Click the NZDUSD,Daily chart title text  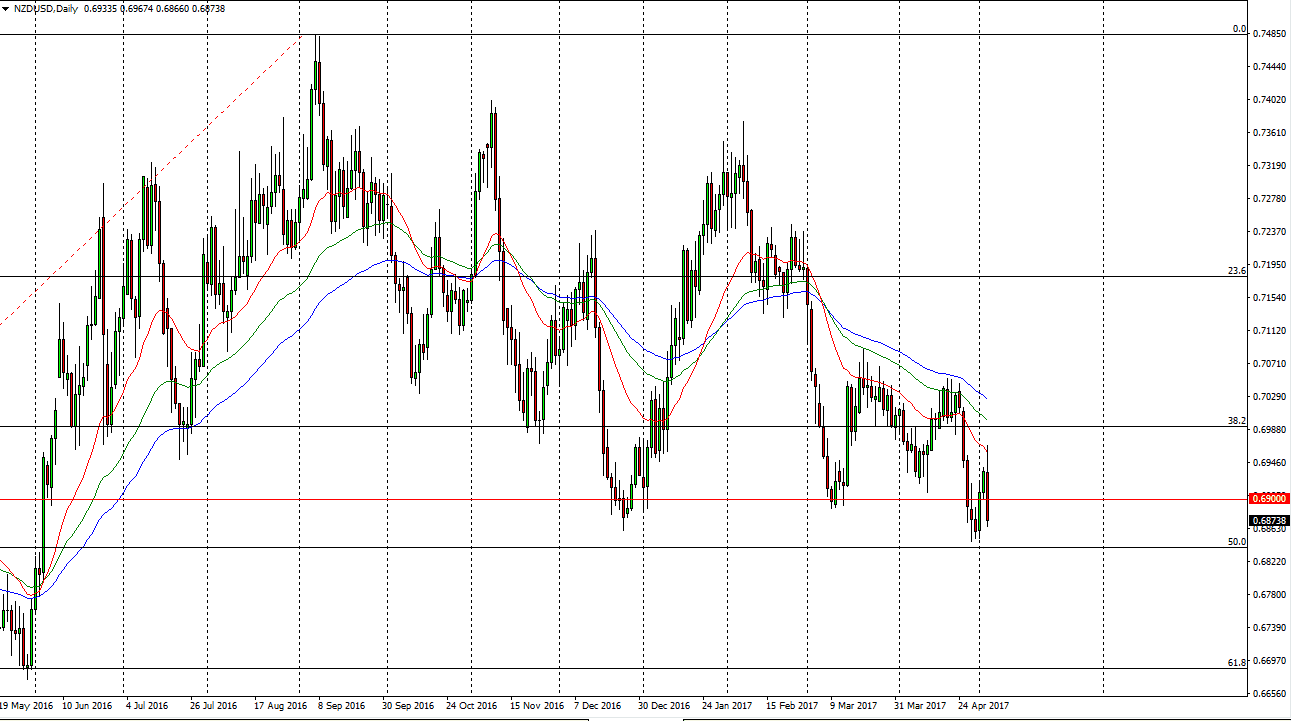pos(47,9)
